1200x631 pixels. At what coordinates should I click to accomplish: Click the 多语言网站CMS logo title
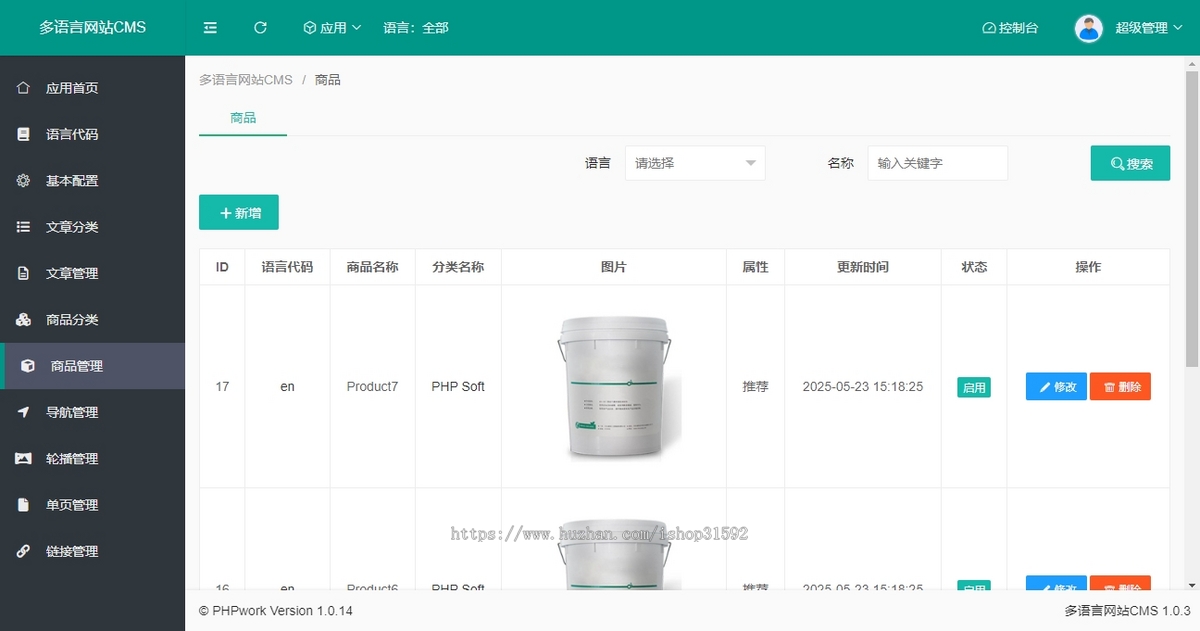92,28
